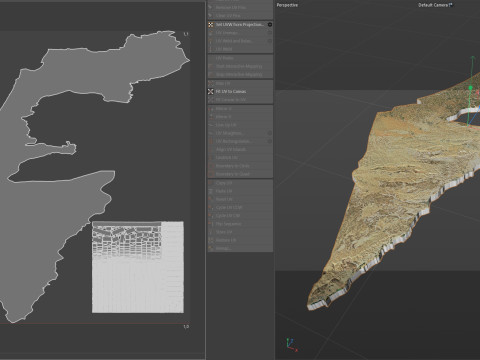480x360 pixels.
Task: Click the Copy UV command
Action: pyautogui.click(x=240, y=183)
